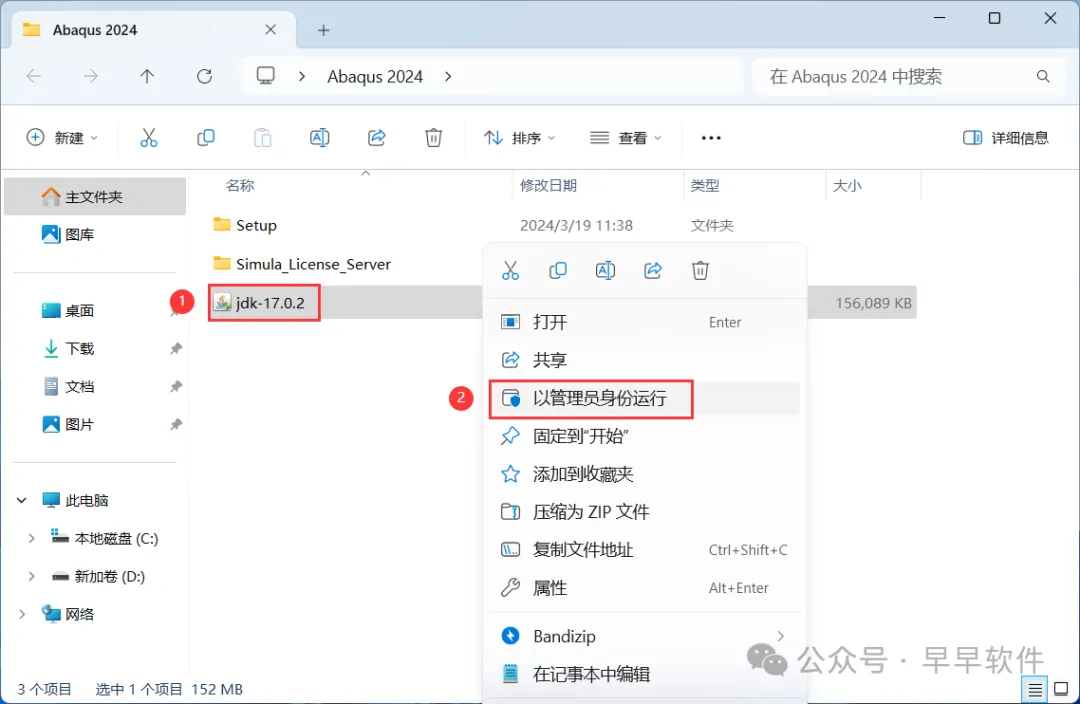Viewport: 1080px width, 704px height.
Task: Open 图片 quick access item
Action: 95,424
